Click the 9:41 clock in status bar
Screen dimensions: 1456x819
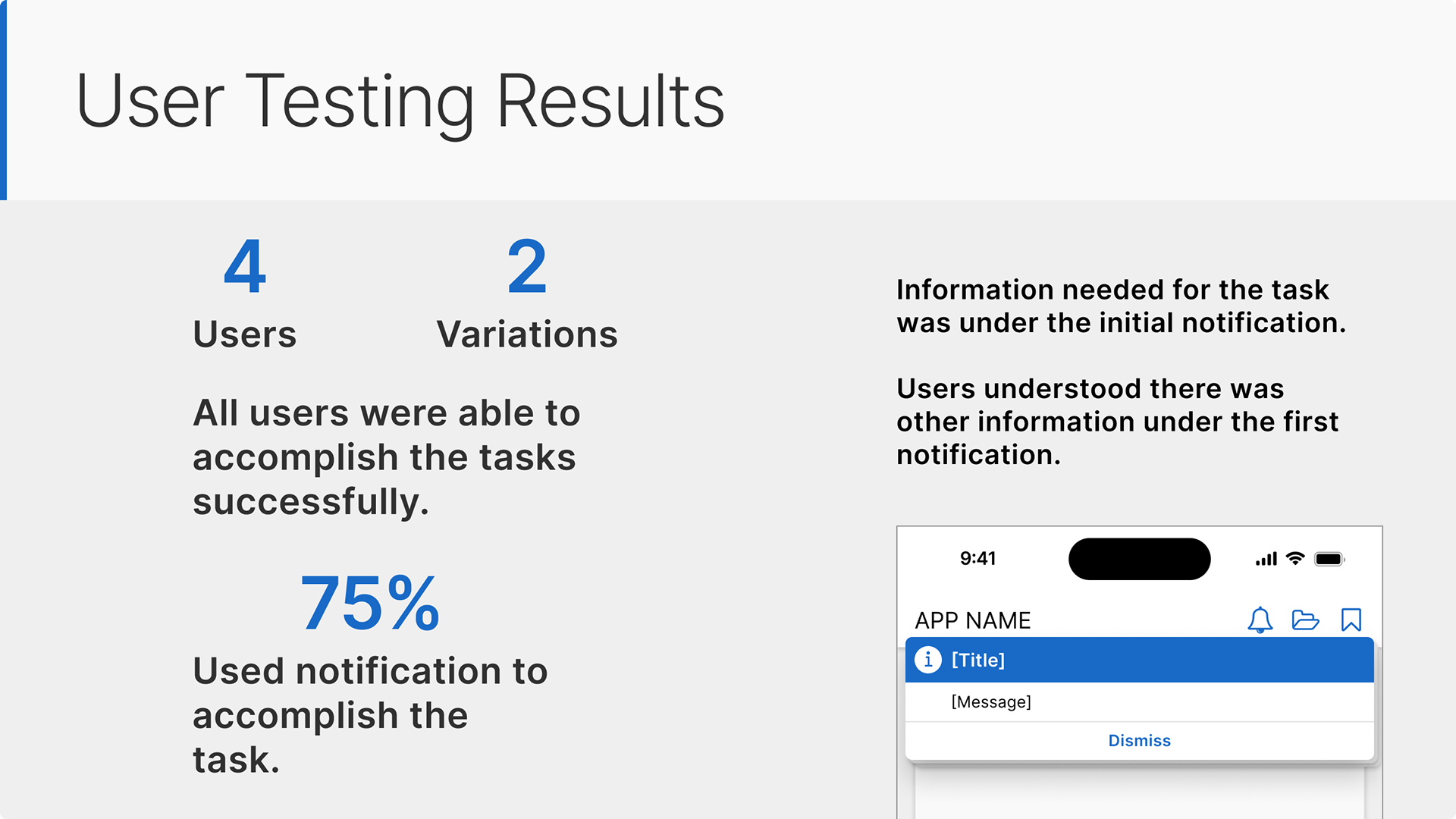pyautogui.click(x=977, y=559)
